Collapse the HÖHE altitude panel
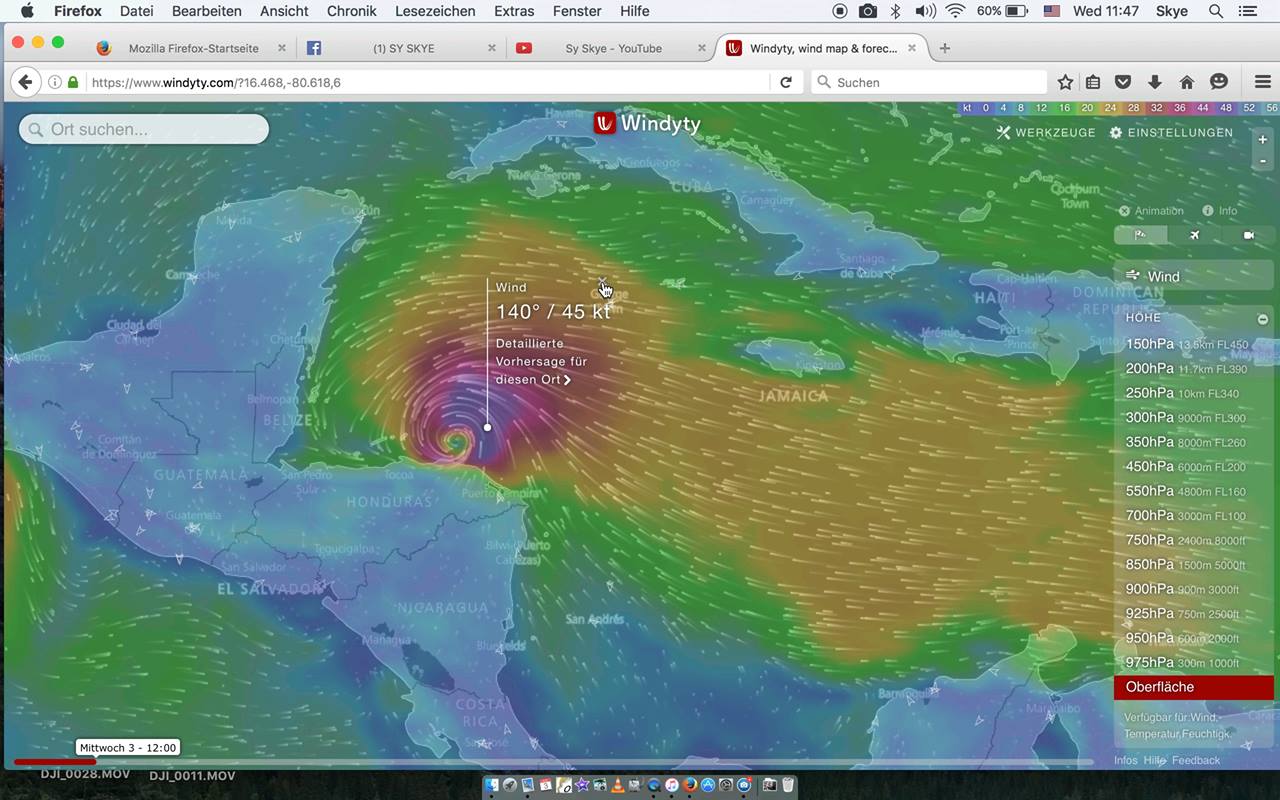 click(1262, 319)
